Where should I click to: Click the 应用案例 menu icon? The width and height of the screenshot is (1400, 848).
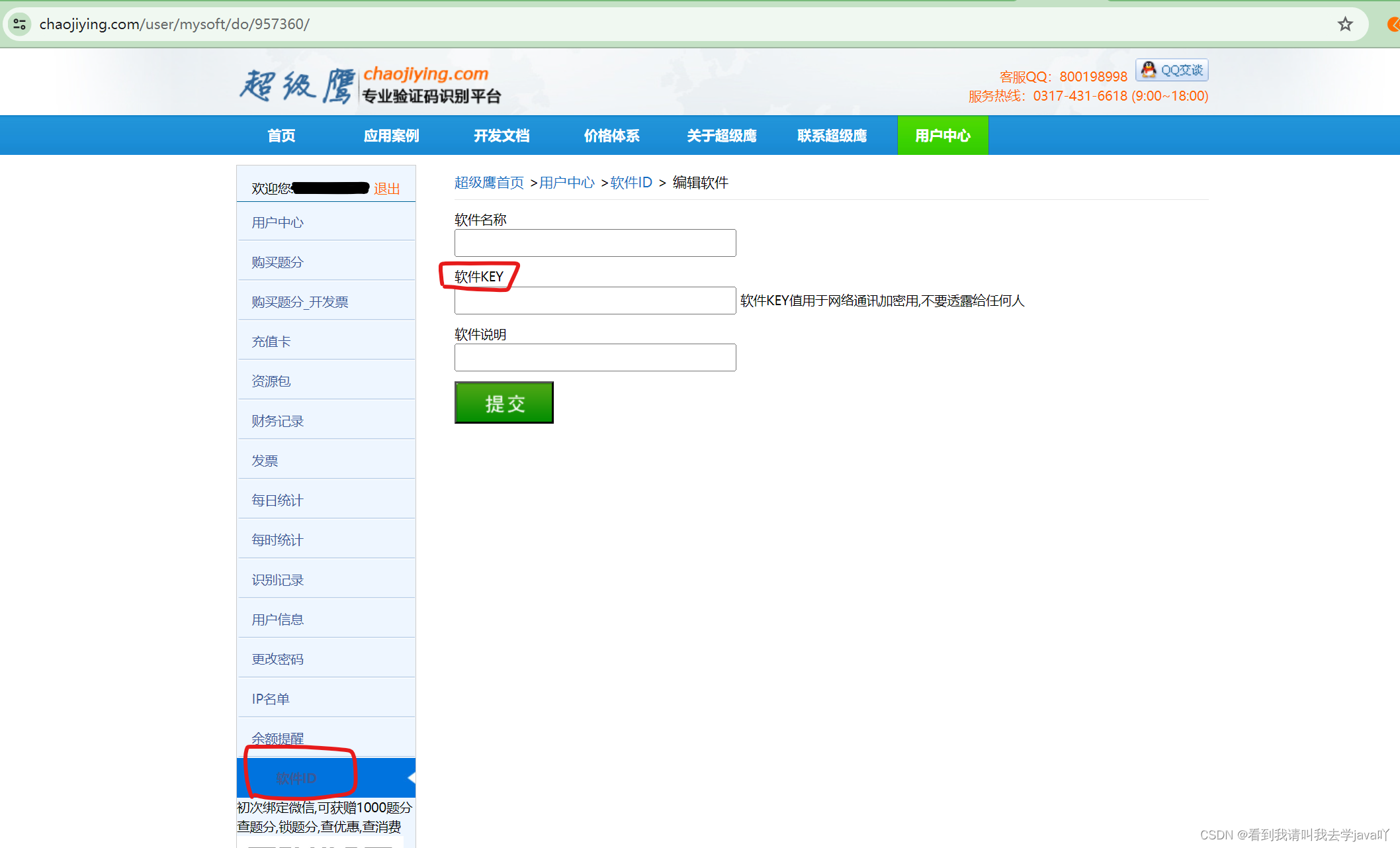coord(391,136)
